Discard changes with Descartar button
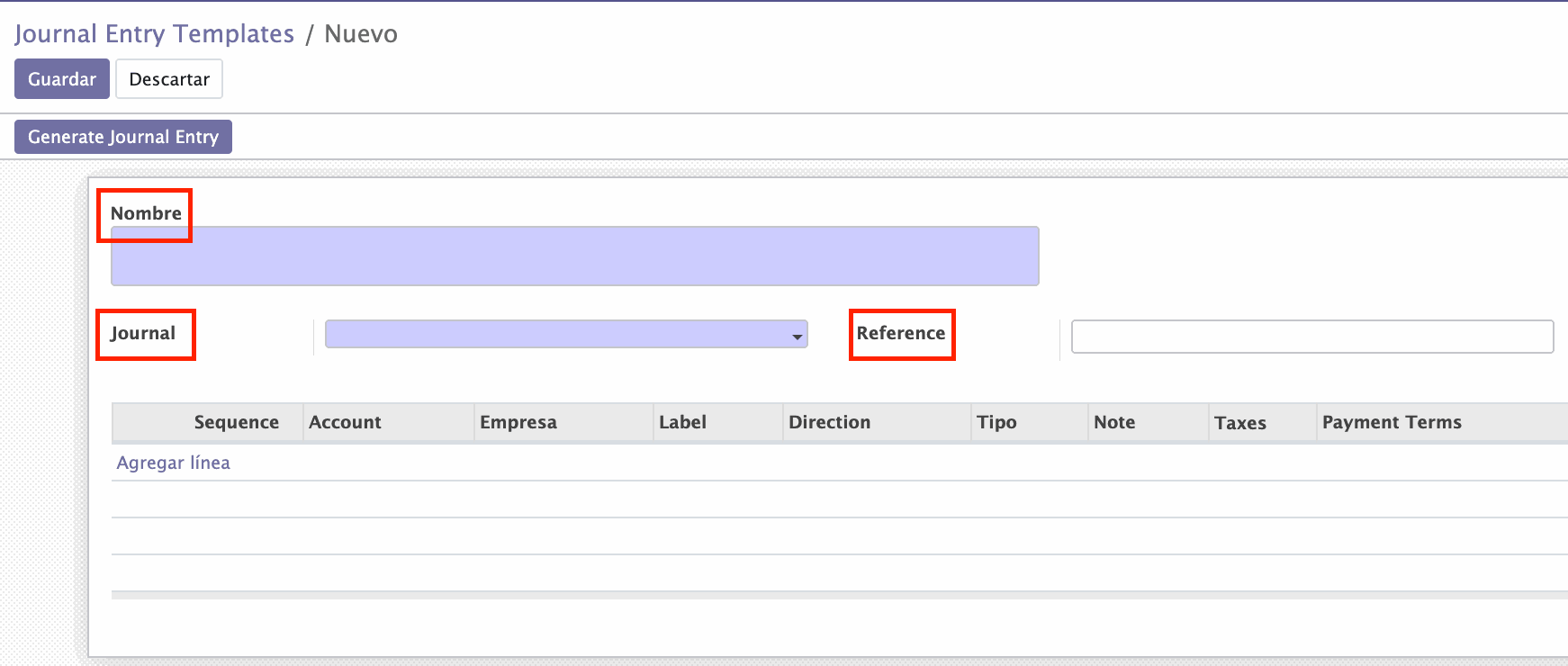1568x666 pixels. (169, 79)
